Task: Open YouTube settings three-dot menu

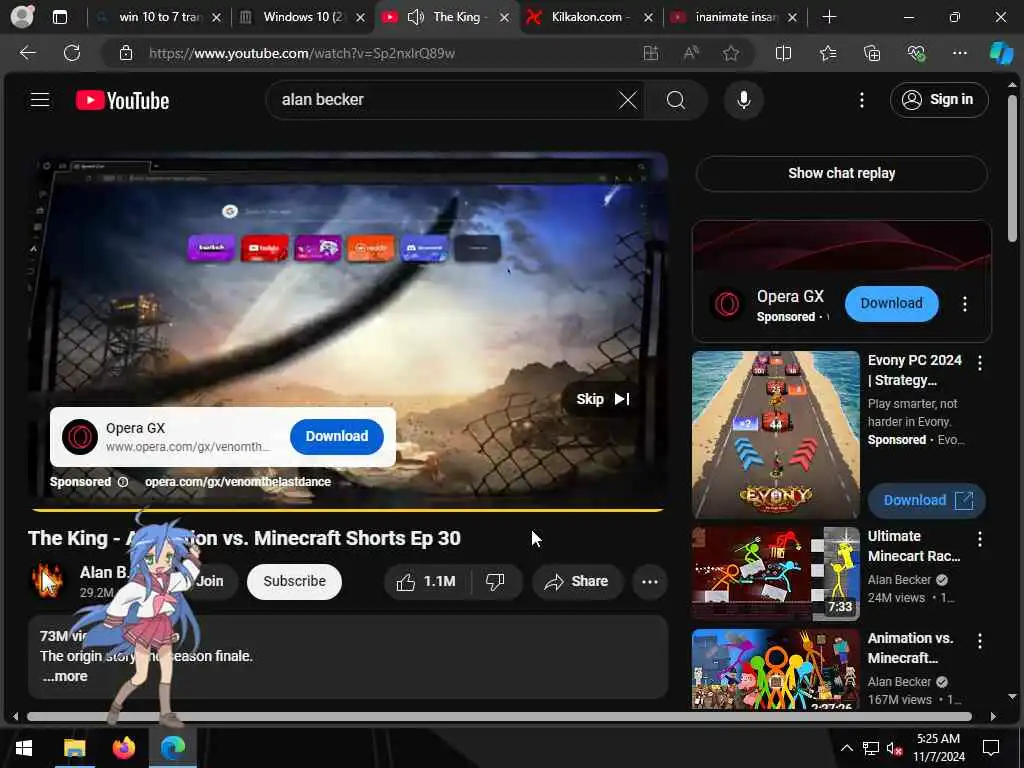Action: tap(861, 100)
